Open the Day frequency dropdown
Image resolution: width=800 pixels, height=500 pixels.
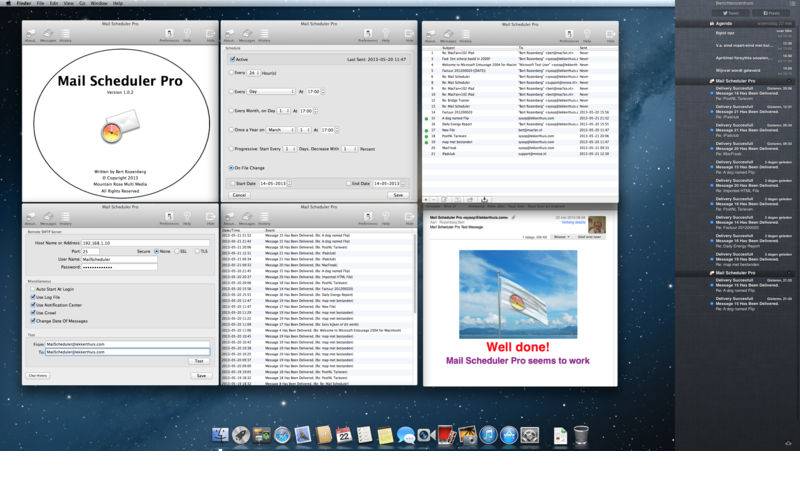point(271,92)
